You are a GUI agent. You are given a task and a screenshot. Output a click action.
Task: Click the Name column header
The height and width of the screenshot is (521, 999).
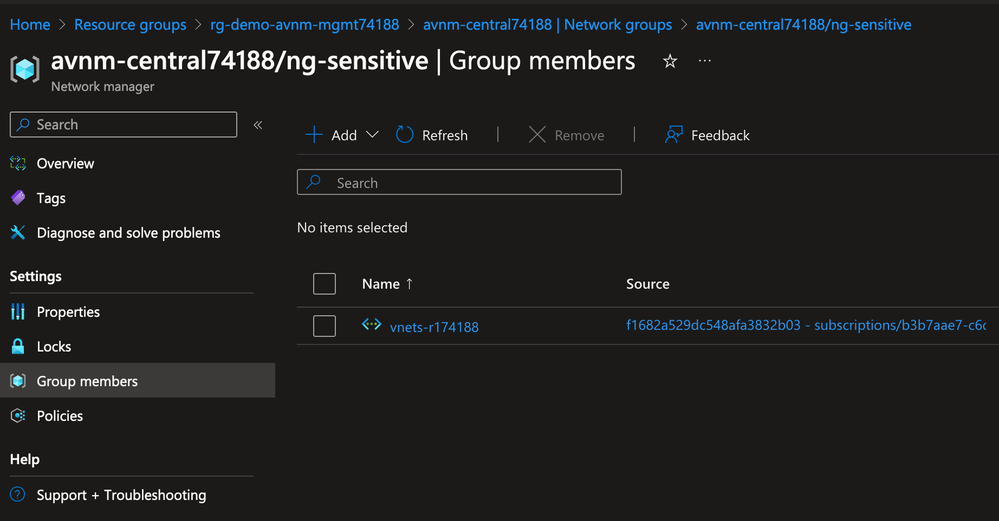pos(380,283)
